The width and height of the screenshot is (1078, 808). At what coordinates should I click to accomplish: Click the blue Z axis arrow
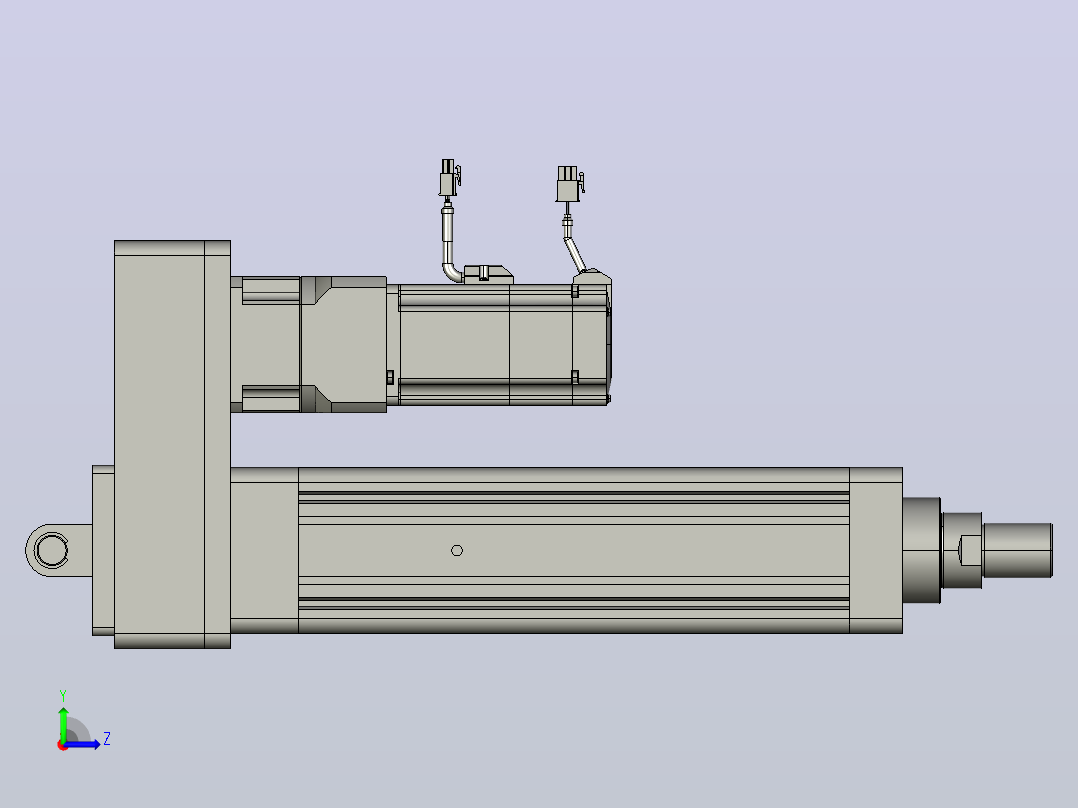pyautogui.click(x=82, y=744)
